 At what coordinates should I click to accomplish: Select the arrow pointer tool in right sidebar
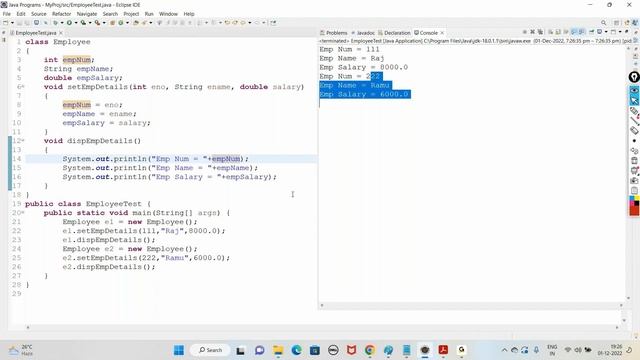(x=634, y=100)
